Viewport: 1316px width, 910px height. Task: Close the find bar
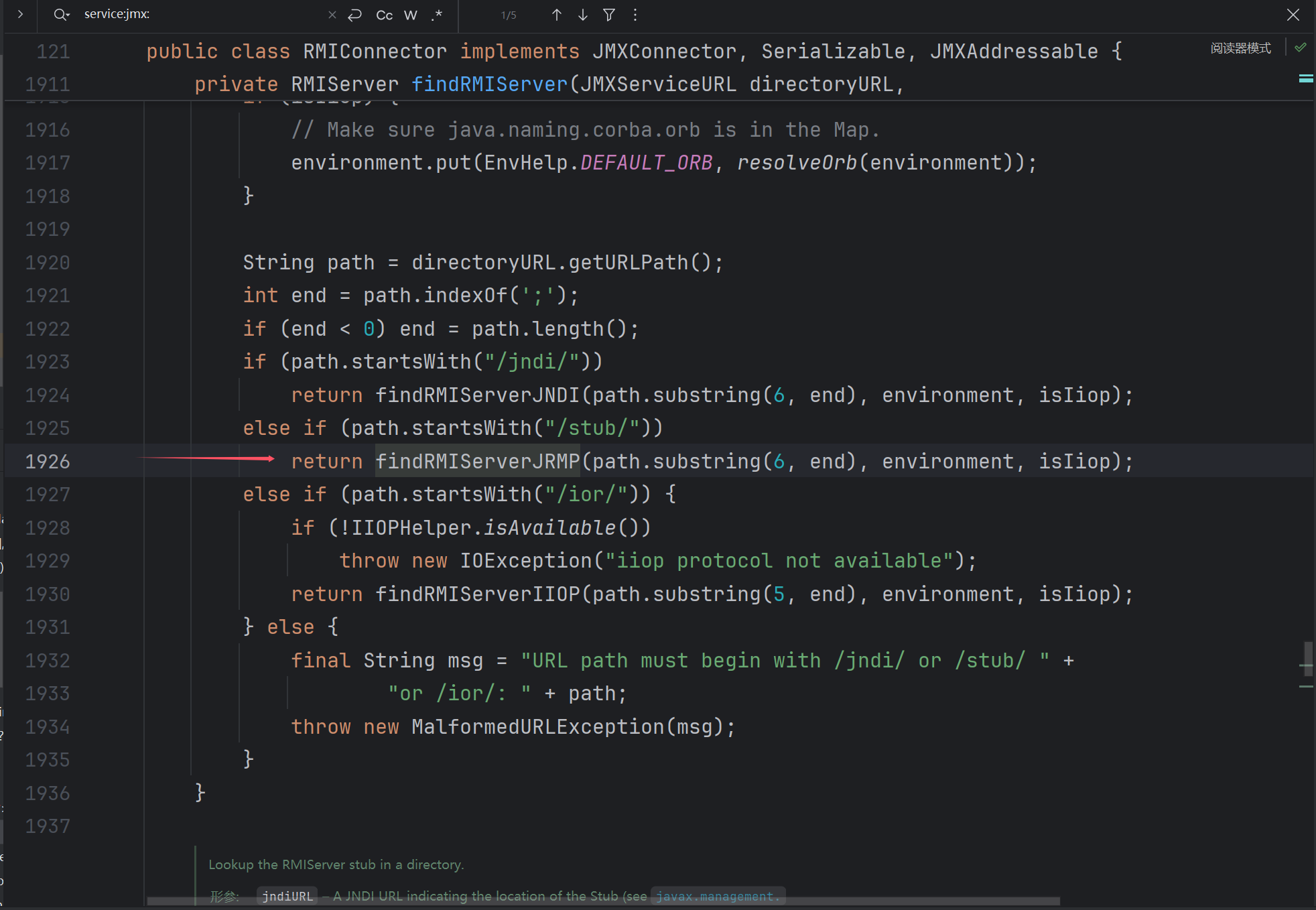pyautogui.click(x=1293, y=15)
